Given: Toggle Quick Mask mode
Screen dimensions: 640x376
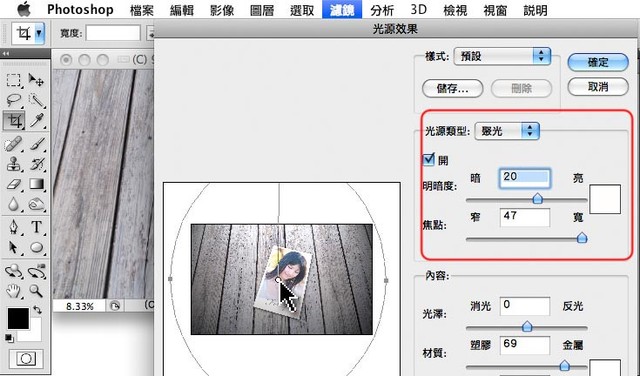Looking at the screenshot, I should 25,358.
